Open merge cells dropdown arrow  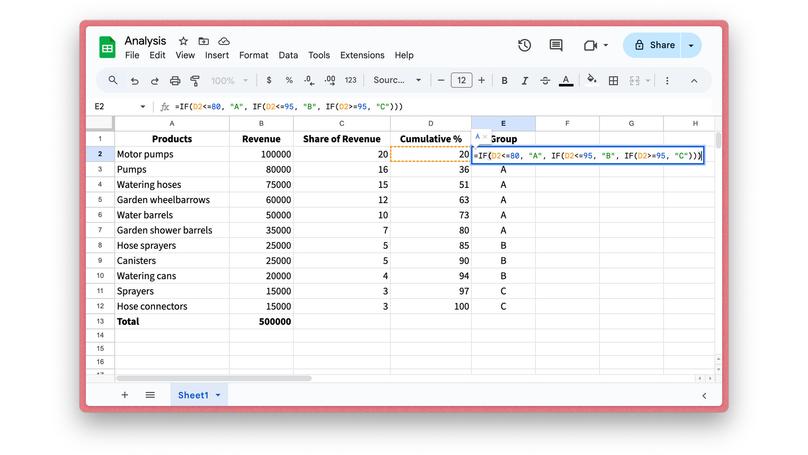click(x=648, y=80)
